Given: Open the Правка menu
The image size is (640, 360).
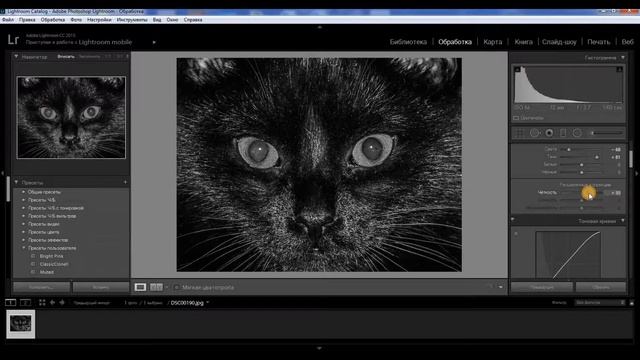Looking at the screenshot, I should pos(27,20).
